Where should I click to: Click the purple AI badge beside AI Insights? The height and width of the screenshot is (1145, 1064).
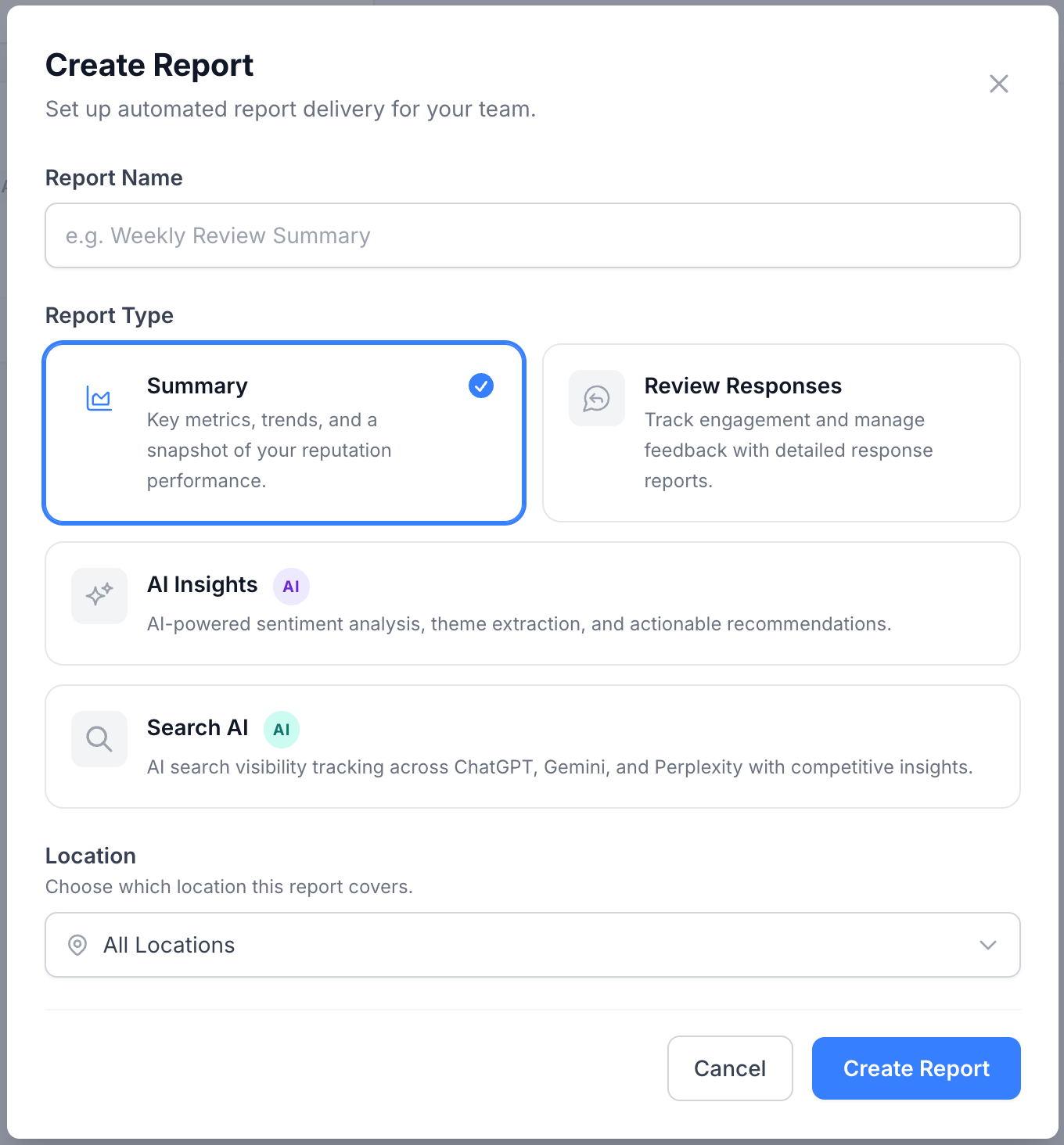(291, 586)
